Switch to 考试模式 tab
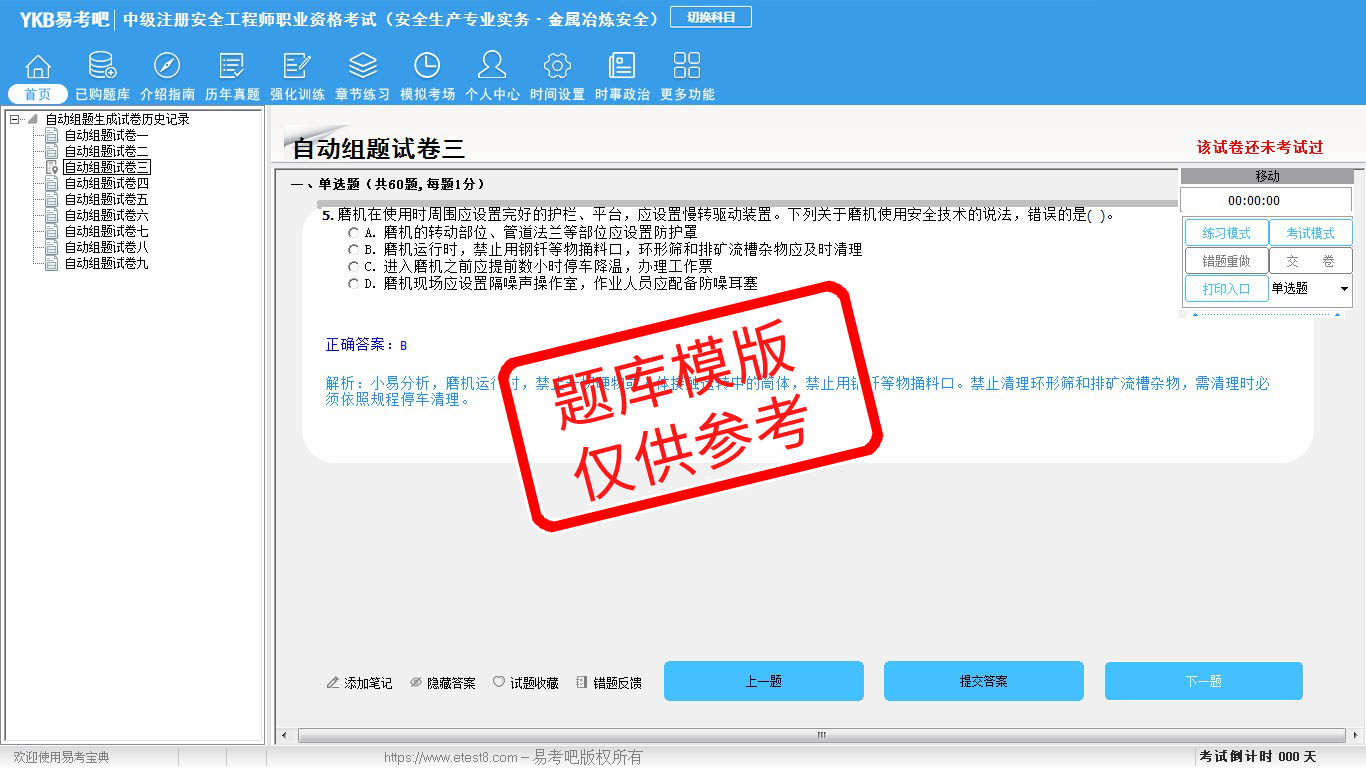Image resolution: width=1366 pixels, height=768 pixels. click(x=1310, y=233)
